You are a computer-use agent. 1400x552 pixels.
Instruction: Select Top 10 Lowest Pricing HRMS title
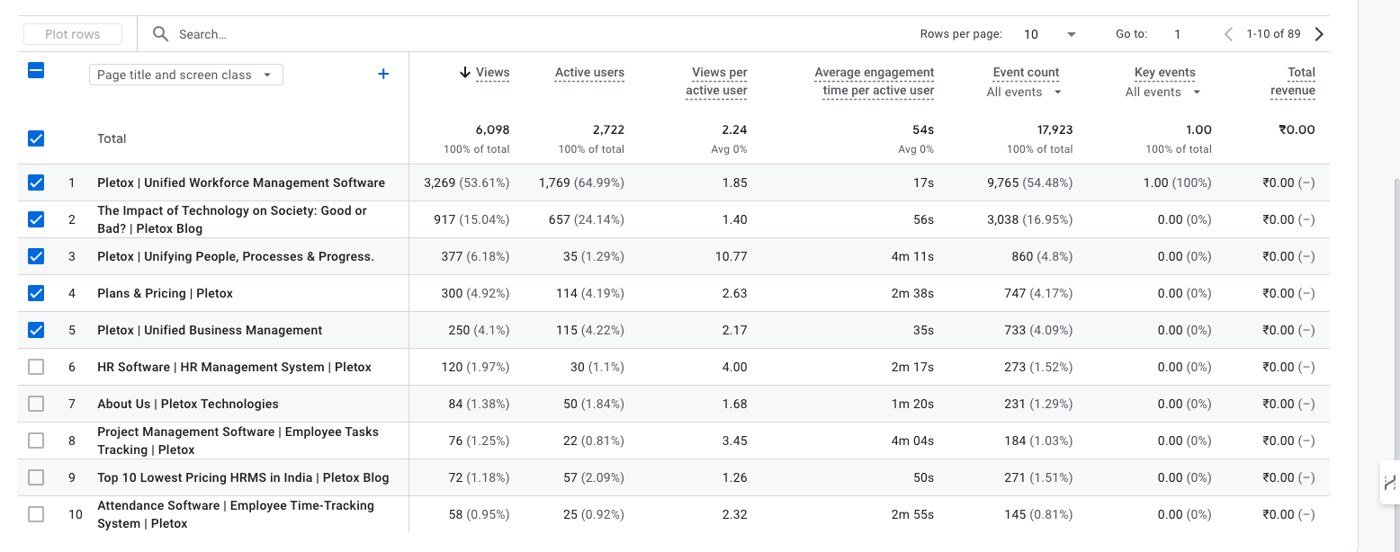[x=243, y=477]
